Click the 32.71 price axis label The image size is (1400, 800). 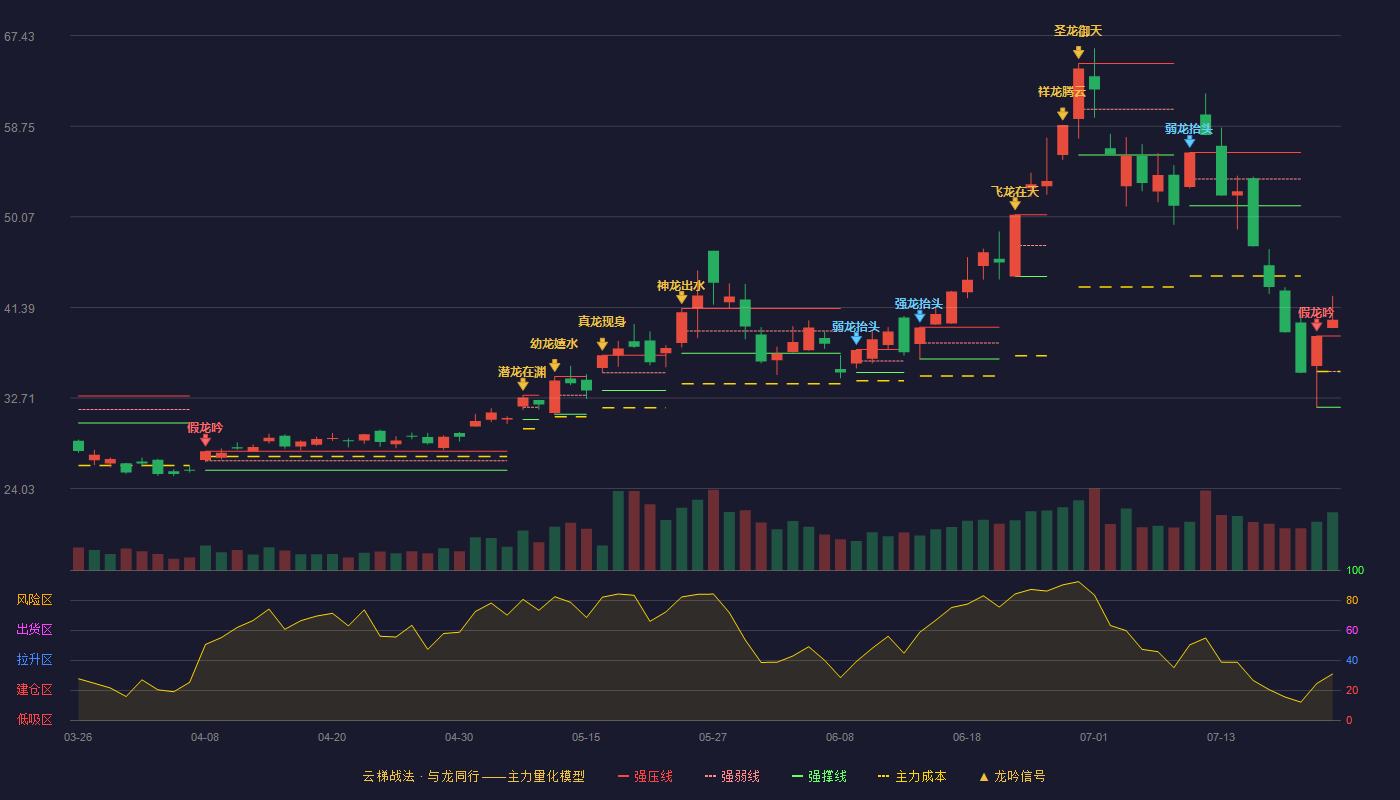[19, 398]
